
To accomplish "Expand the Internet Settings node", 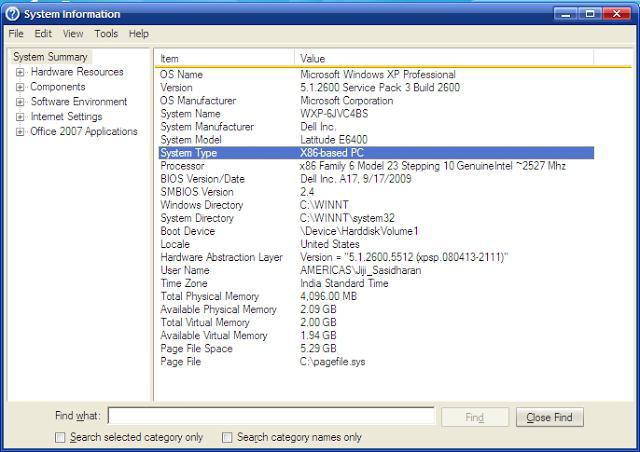I will [20, 117].
